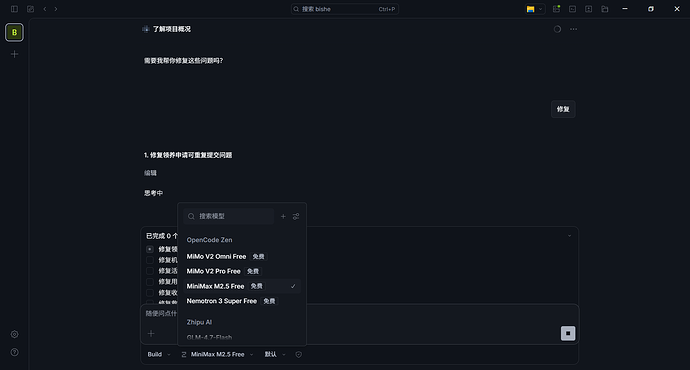The height and width of the screenshot is (370, 690).
Task: Click the circular progress icon near session title
Action: point(557,29)
